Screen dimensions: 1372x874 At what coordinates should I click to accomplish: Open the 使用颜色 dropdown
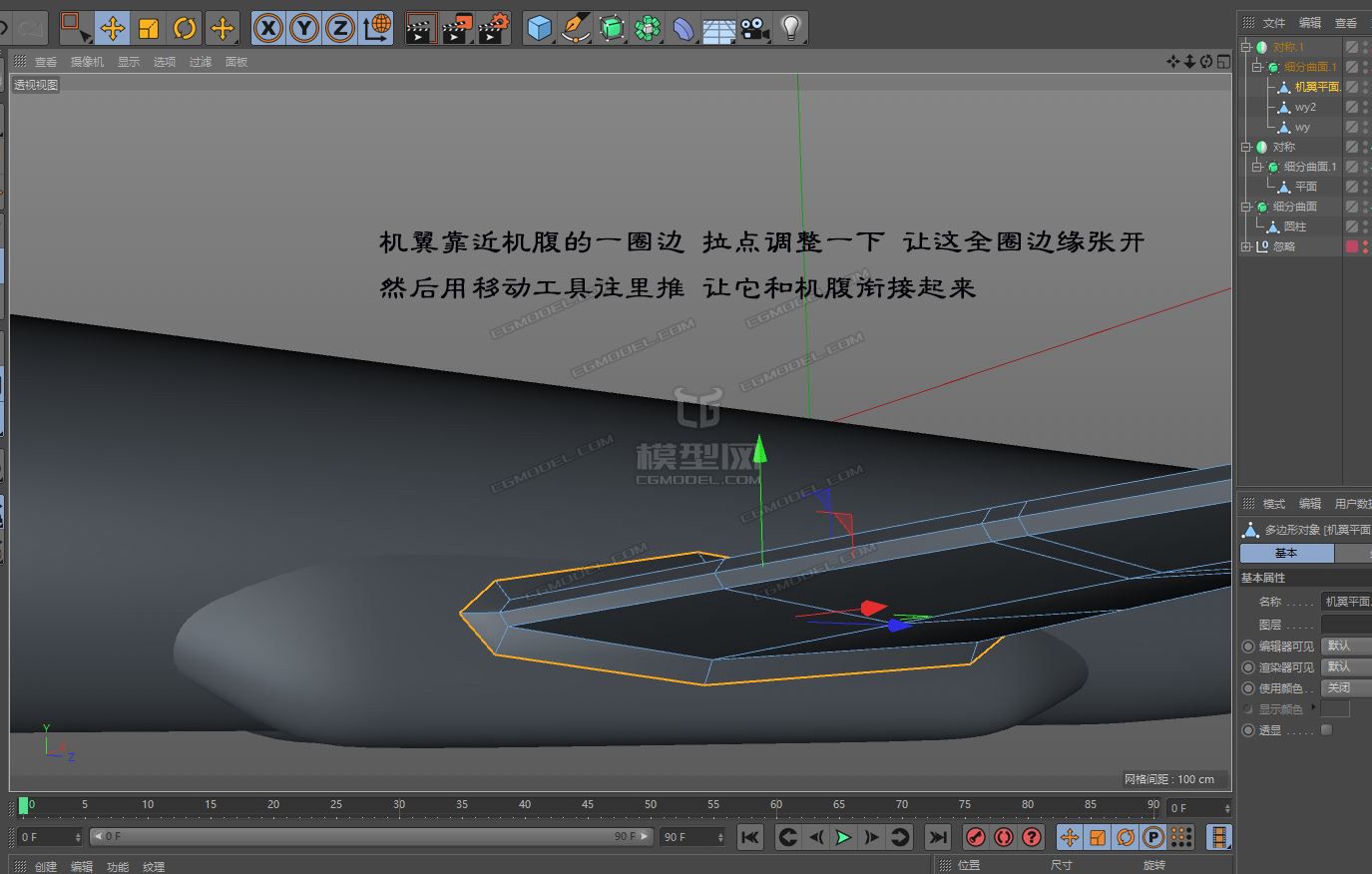point(1346,688)
